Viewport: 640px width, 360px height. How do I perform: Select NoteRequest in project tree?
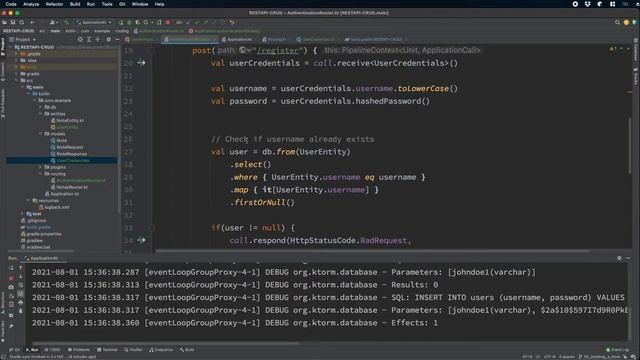tap(67, 147)
